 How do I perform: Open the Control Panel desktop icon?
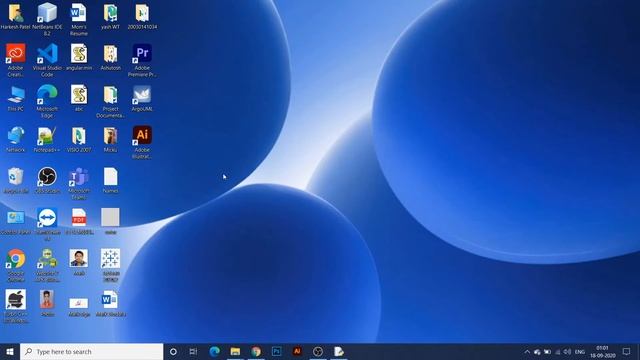(x=16, y=218)
